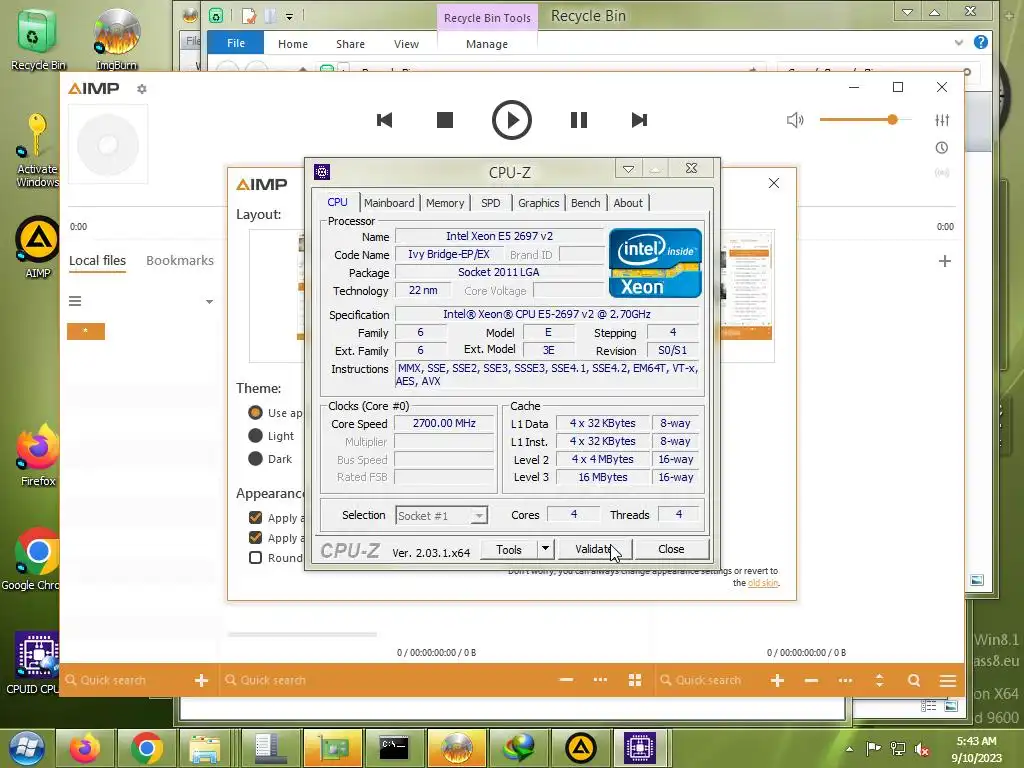
Task: Open the File tab in Recycle Bin
Action: [x=236, y=43]
